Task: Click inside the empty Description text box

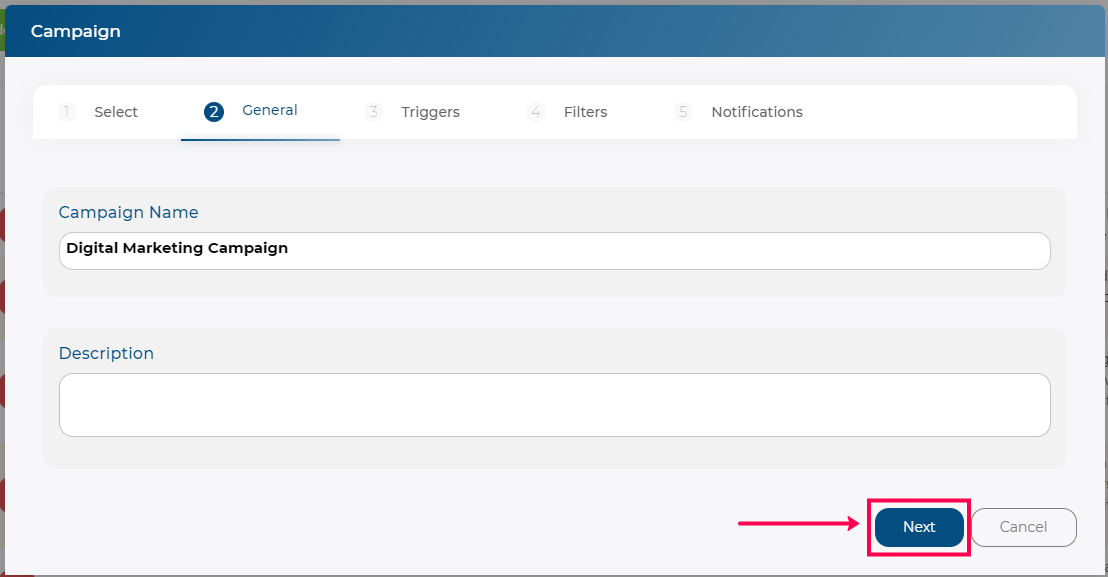Action: click(555, 405)
